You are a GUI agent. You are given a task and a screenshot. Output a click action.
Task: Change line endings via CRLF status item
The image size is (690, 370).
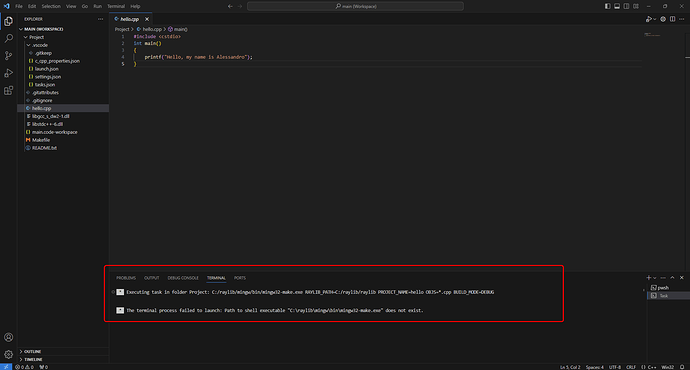tap(631, 367)
